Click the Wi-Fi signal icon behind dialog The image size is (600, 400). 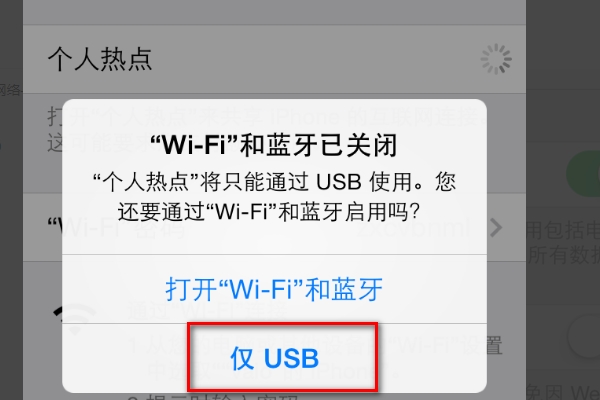click(x=75, y=320)
